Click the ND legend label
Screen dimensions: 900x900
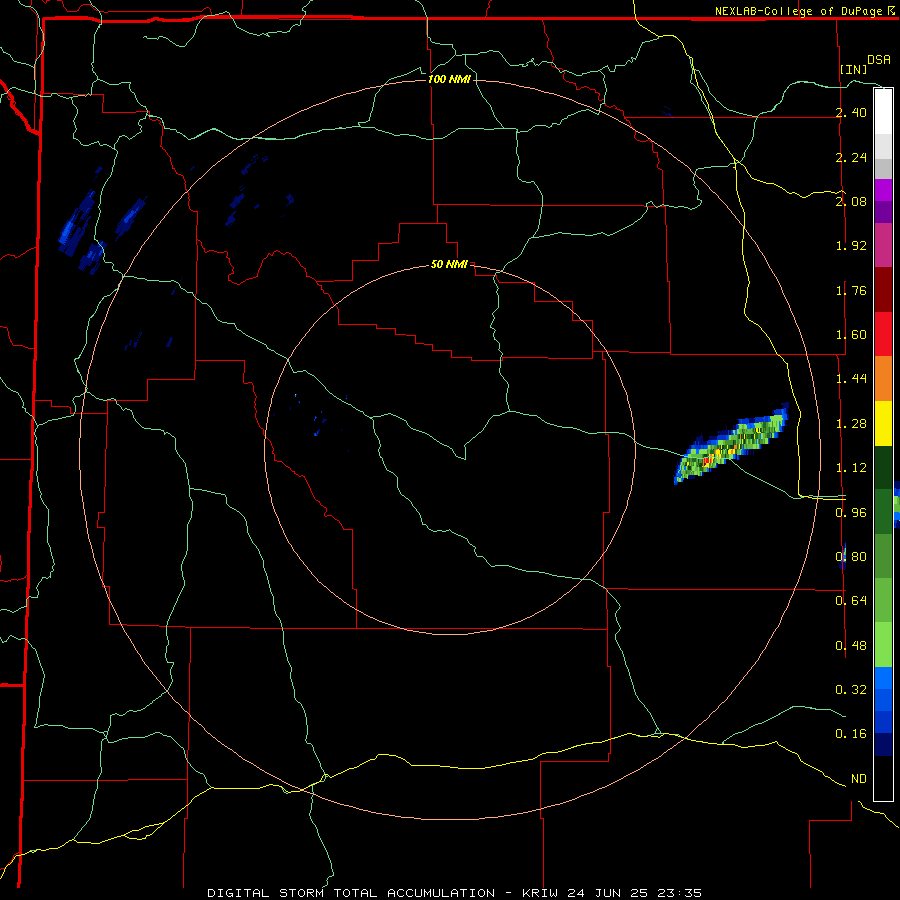click(x=859, y=779)
